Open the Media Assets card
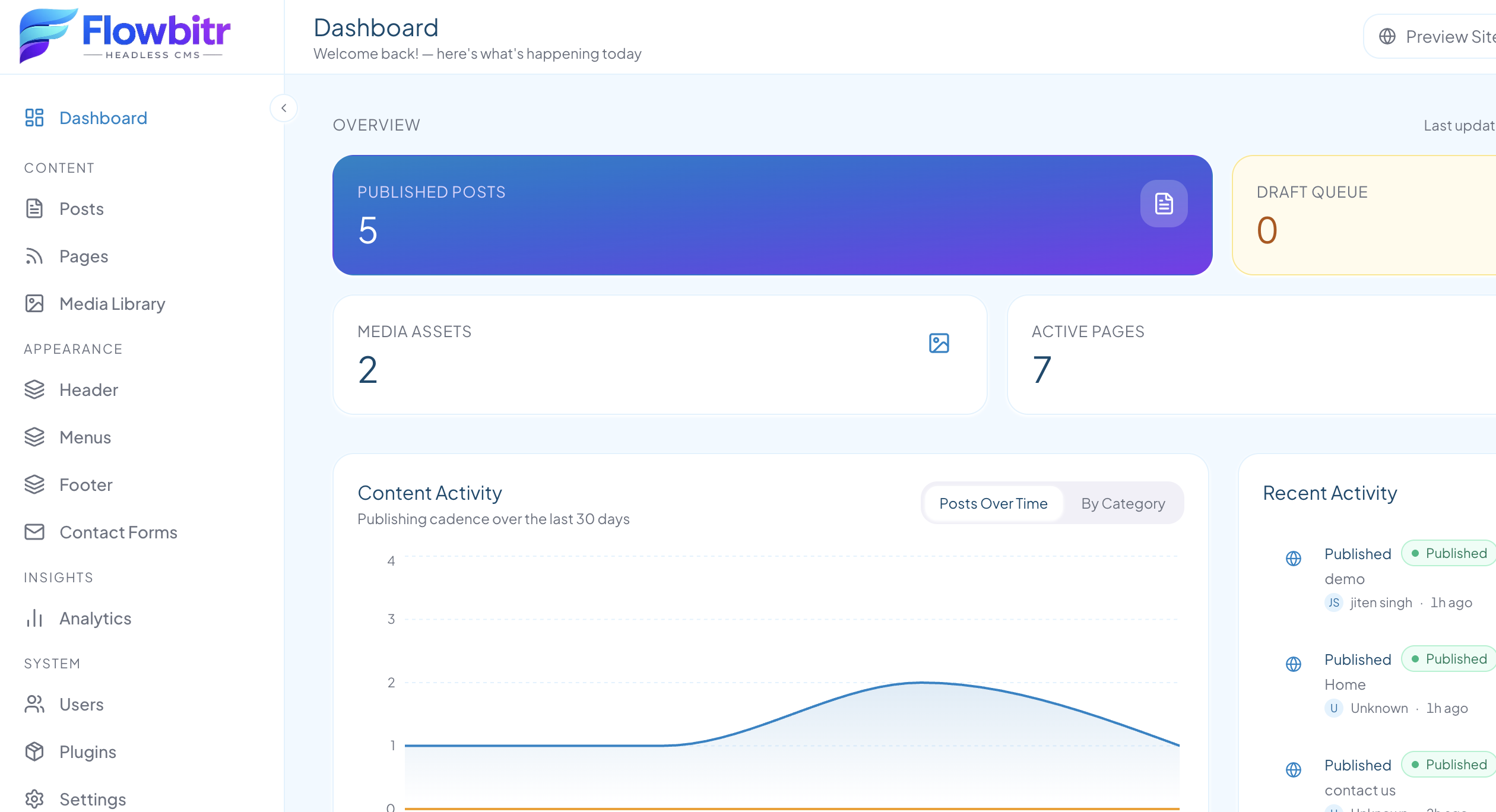The image size is (1496, 812). coord(660,354)
